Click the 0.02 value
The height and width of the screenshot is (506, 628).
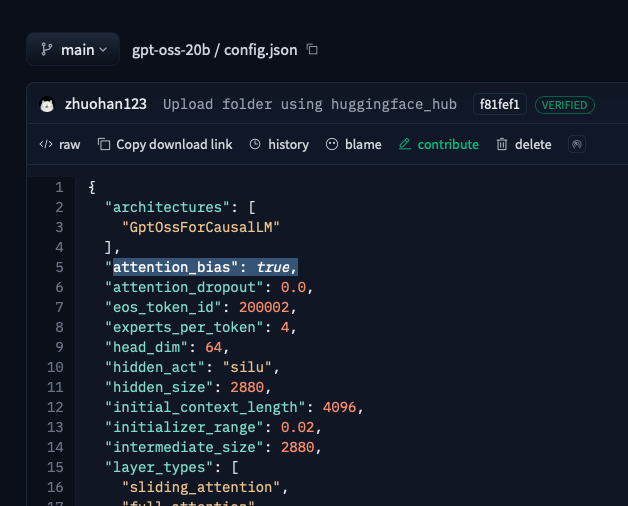click(x=298, y=427)
